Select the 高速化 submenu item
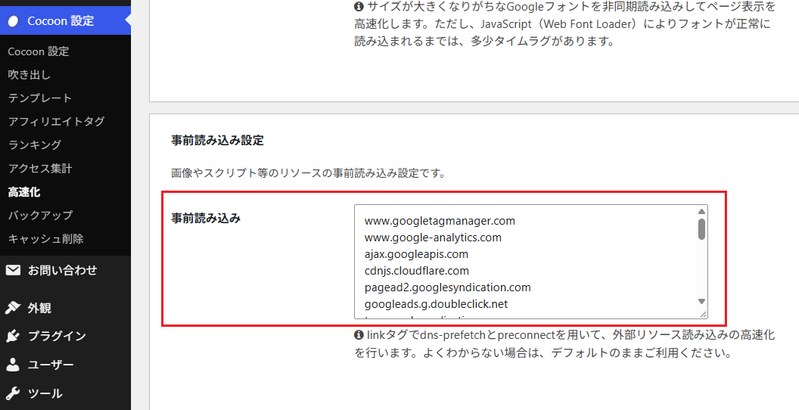The height and width of the screenshot is (410, 799). (x=24, y=192)
